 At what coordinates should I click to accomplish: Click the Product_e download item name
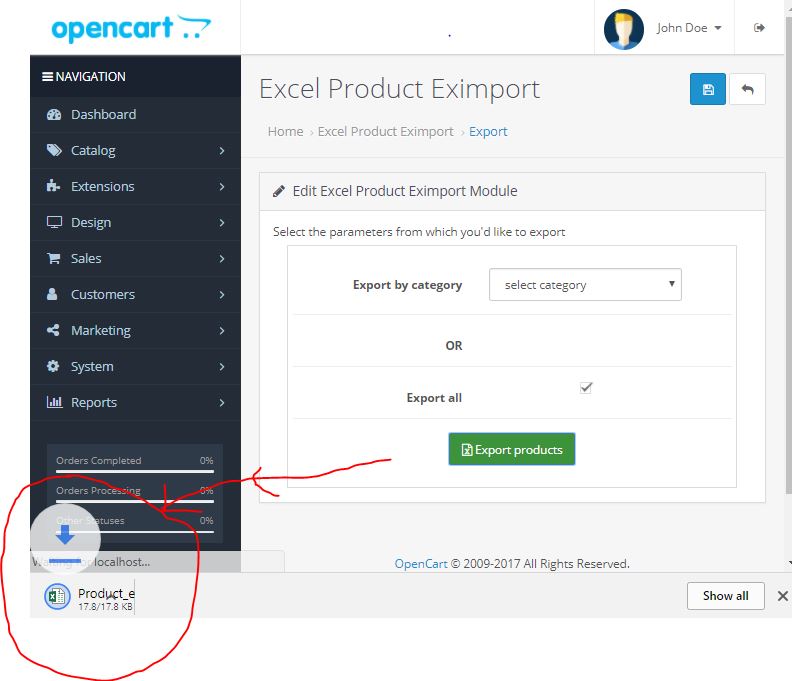click(106, 593)
